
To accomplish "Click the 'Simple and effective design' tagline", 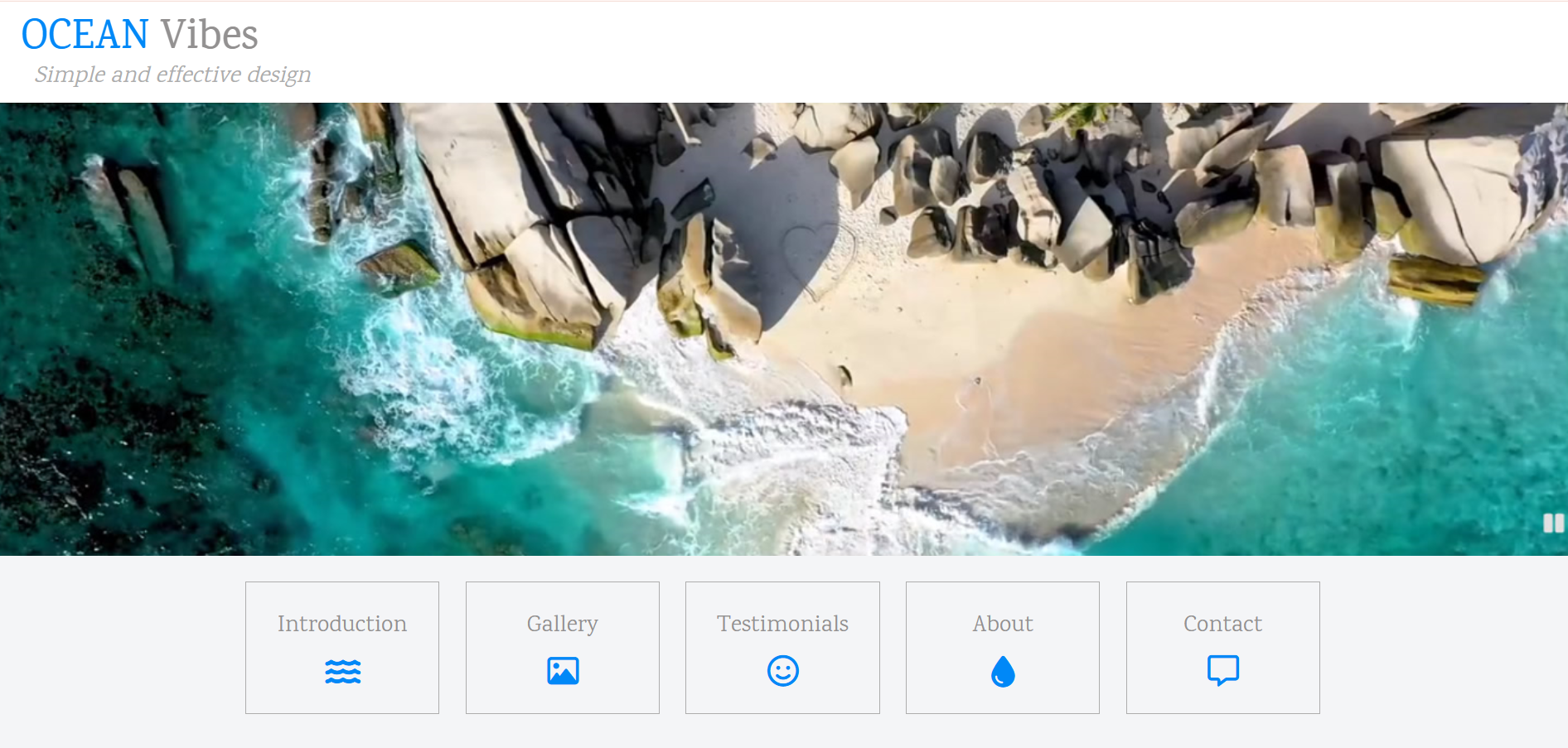I will [x=172, y=75].
